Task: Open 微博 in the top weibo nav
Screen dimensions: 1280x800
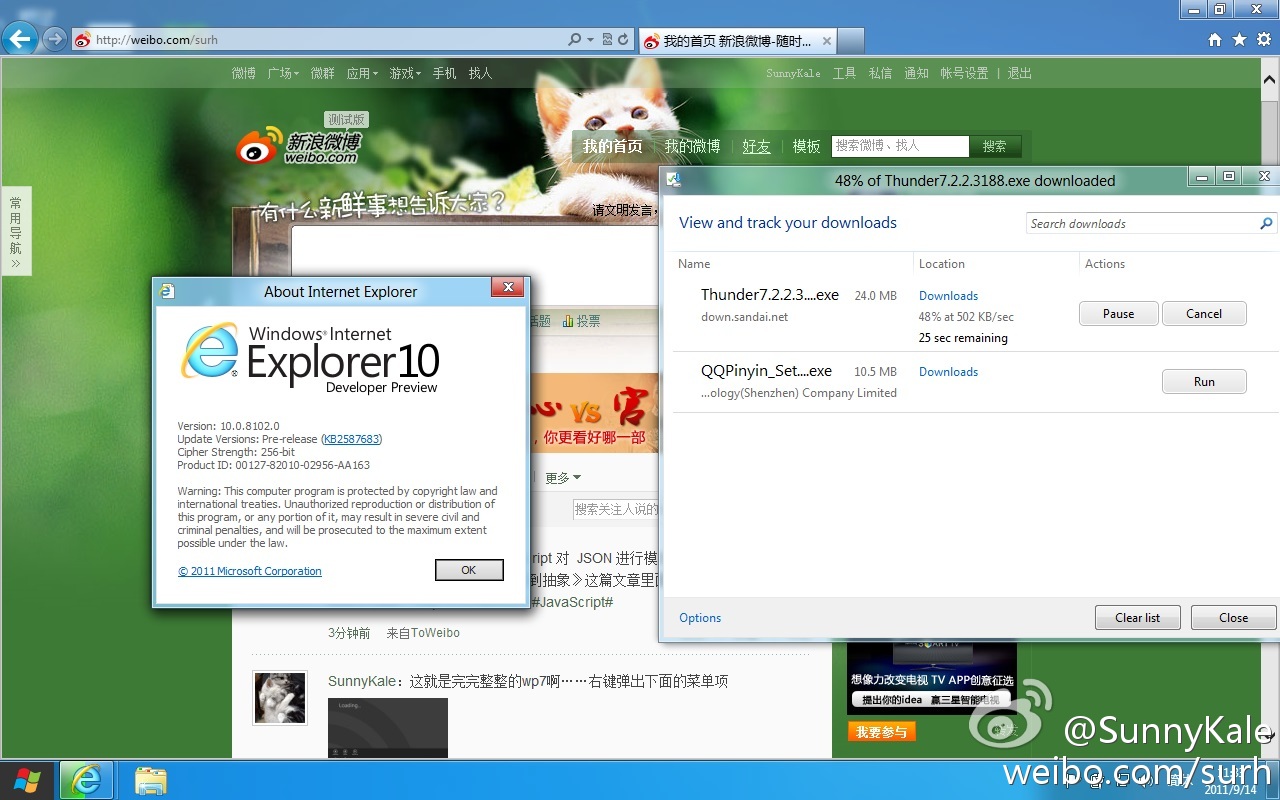Action: tap(243, 73)
